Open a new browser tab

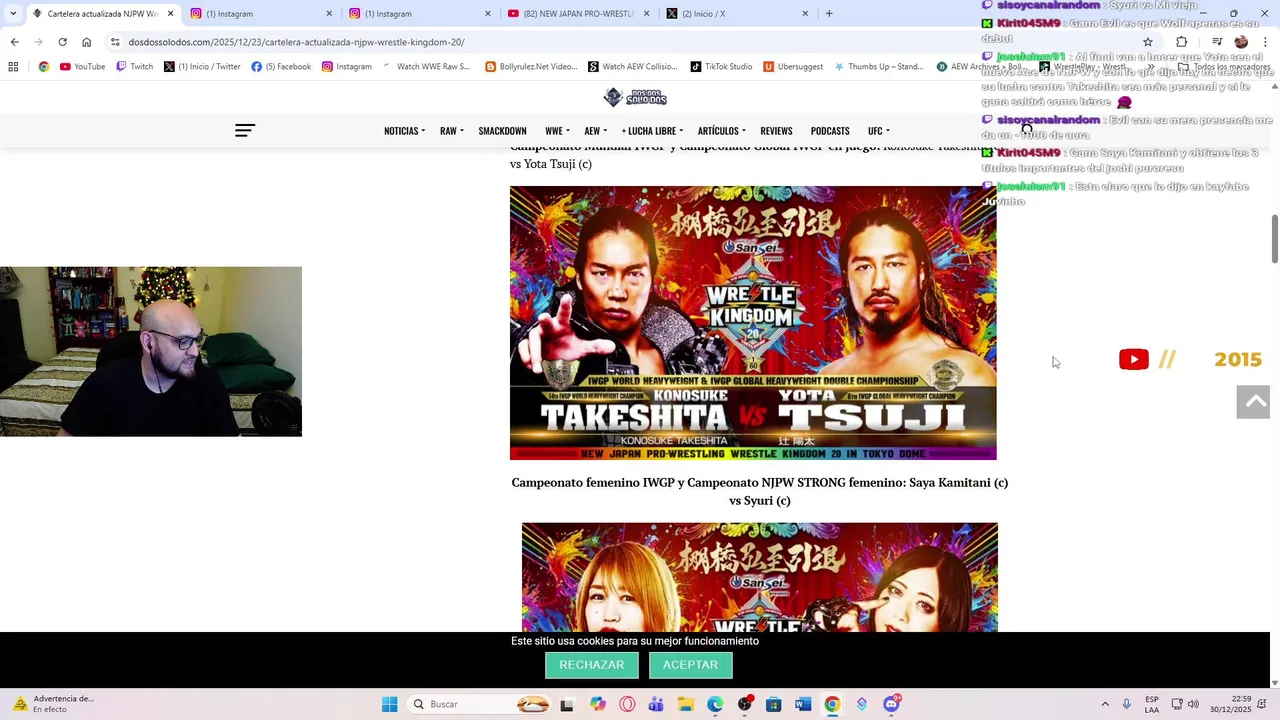click(x=828, y=14)
